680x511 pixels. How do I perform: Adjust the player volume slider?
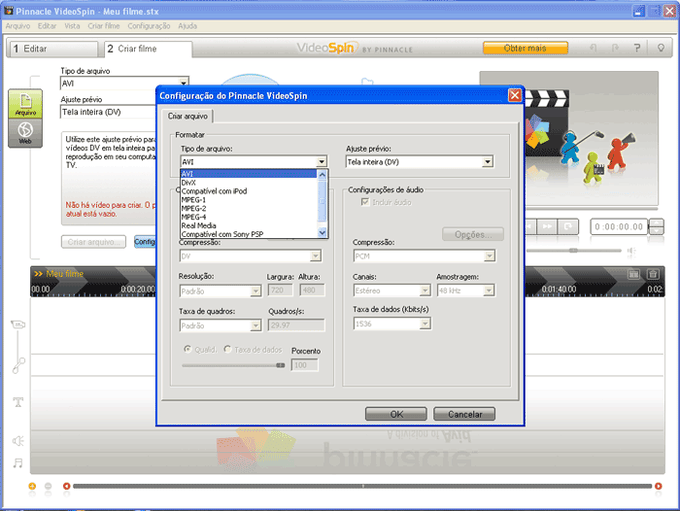click(574, 250)
